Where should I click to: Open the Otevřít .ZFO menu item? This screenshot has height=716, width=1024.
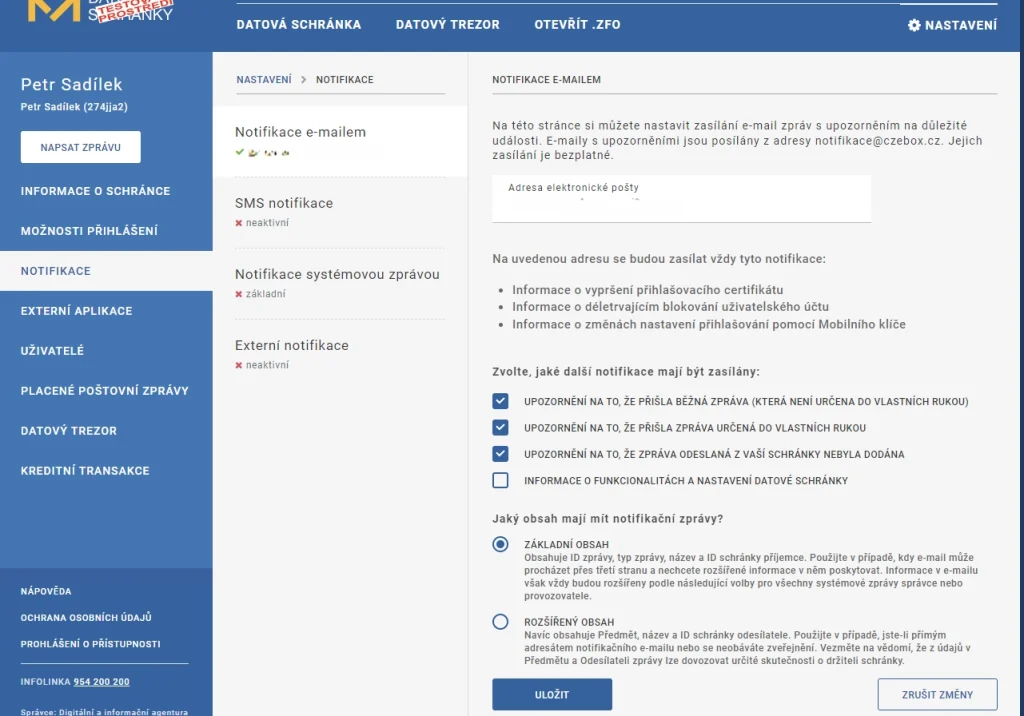click(x=577, y=25)
